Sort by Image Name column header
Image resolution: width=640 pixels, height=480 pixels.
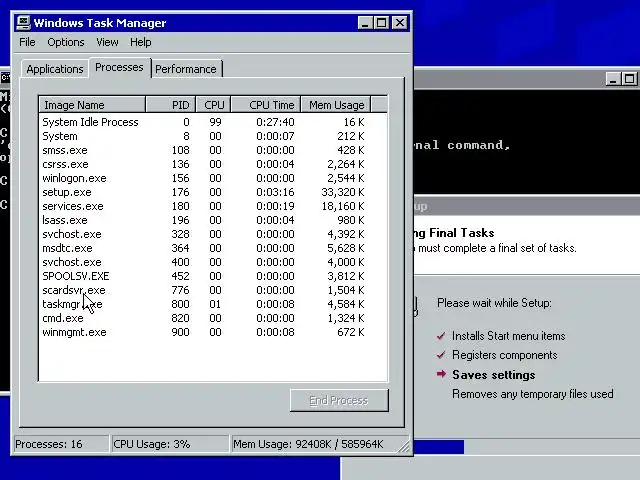92,105
